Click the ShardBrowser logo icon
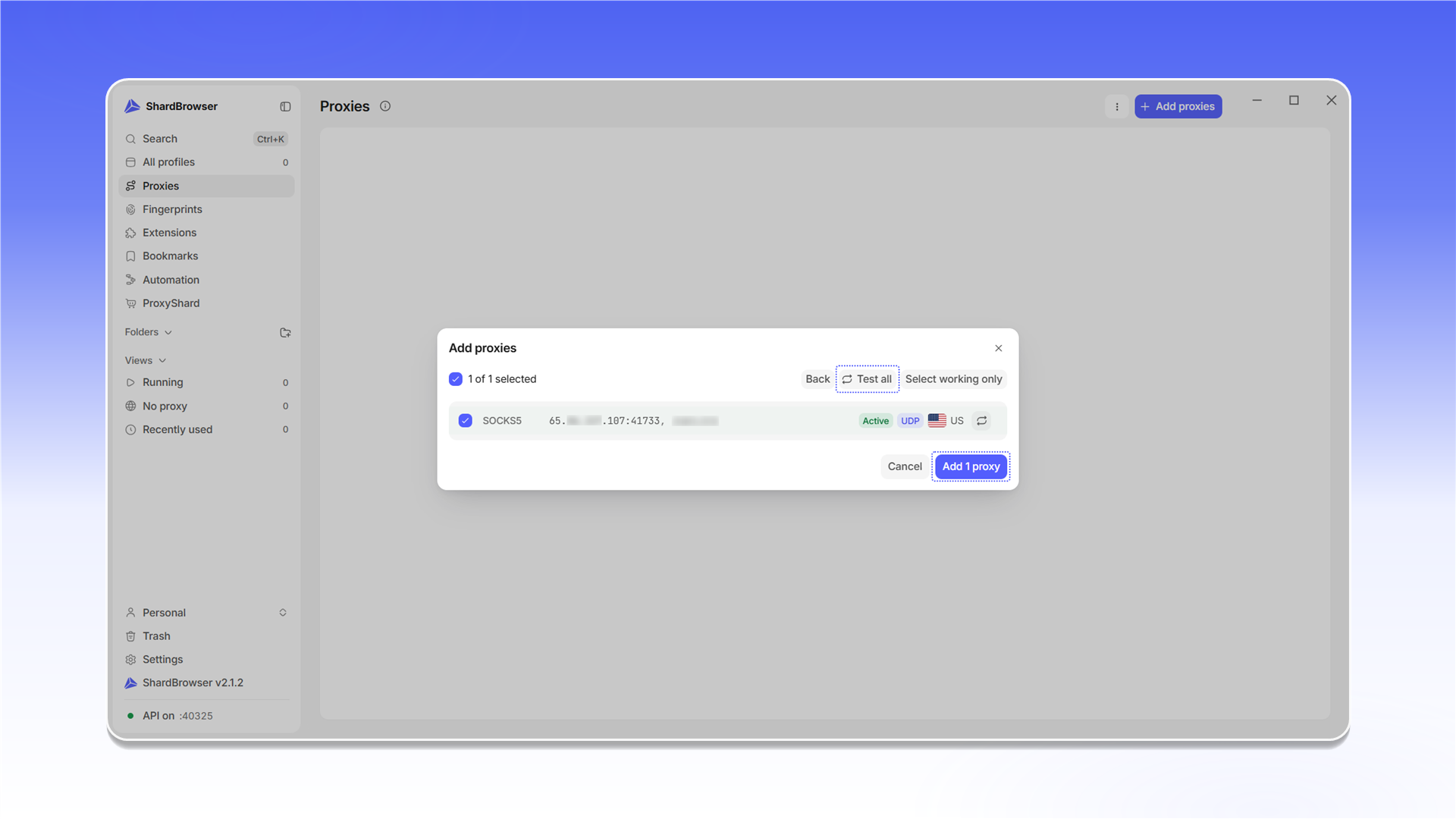Screen dimensions: 1456x819 tap(132, 106)
